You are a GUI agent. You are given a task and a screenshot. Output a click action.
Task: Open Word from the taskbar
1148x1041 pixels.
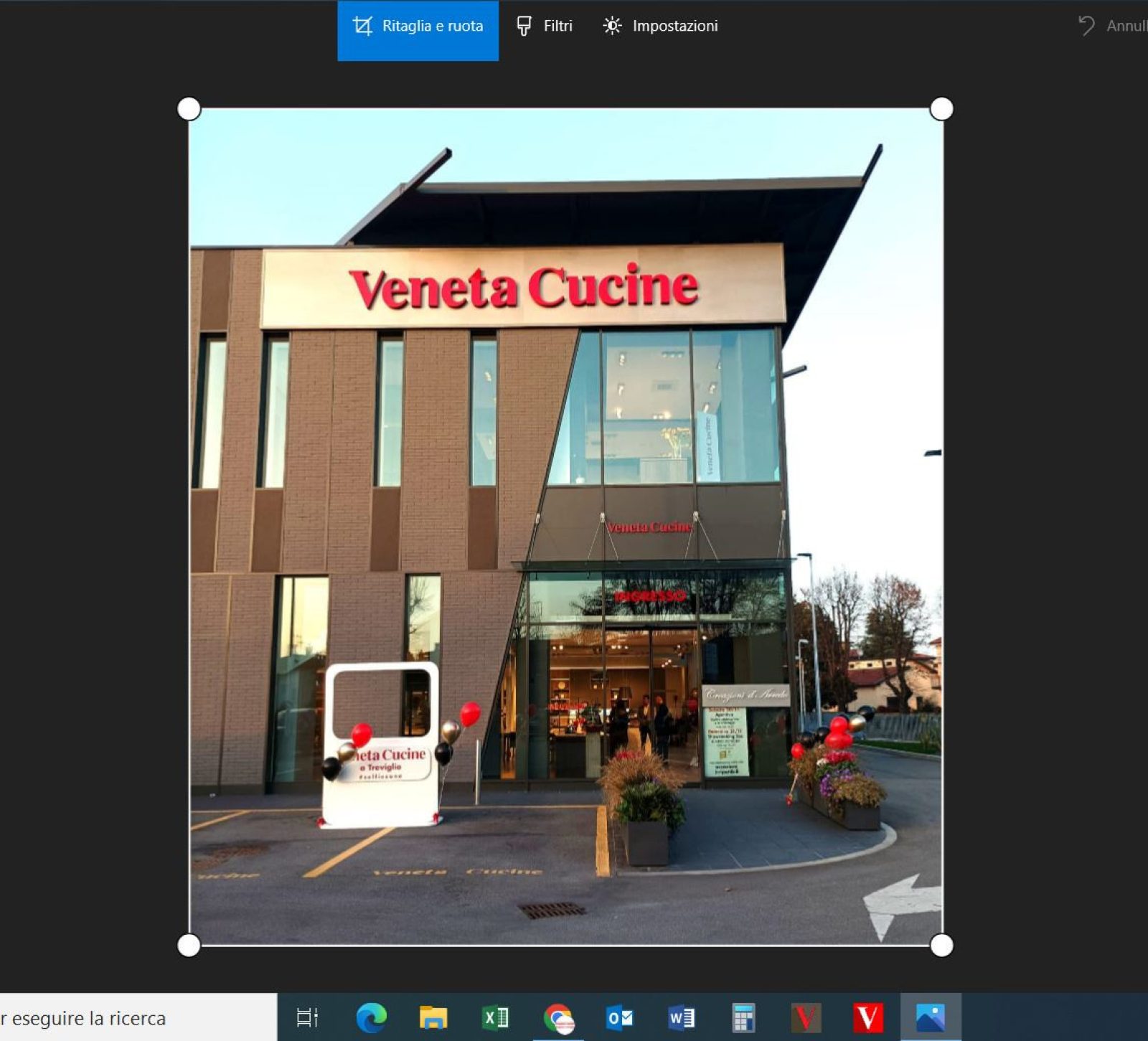(x=682, y=1018)
